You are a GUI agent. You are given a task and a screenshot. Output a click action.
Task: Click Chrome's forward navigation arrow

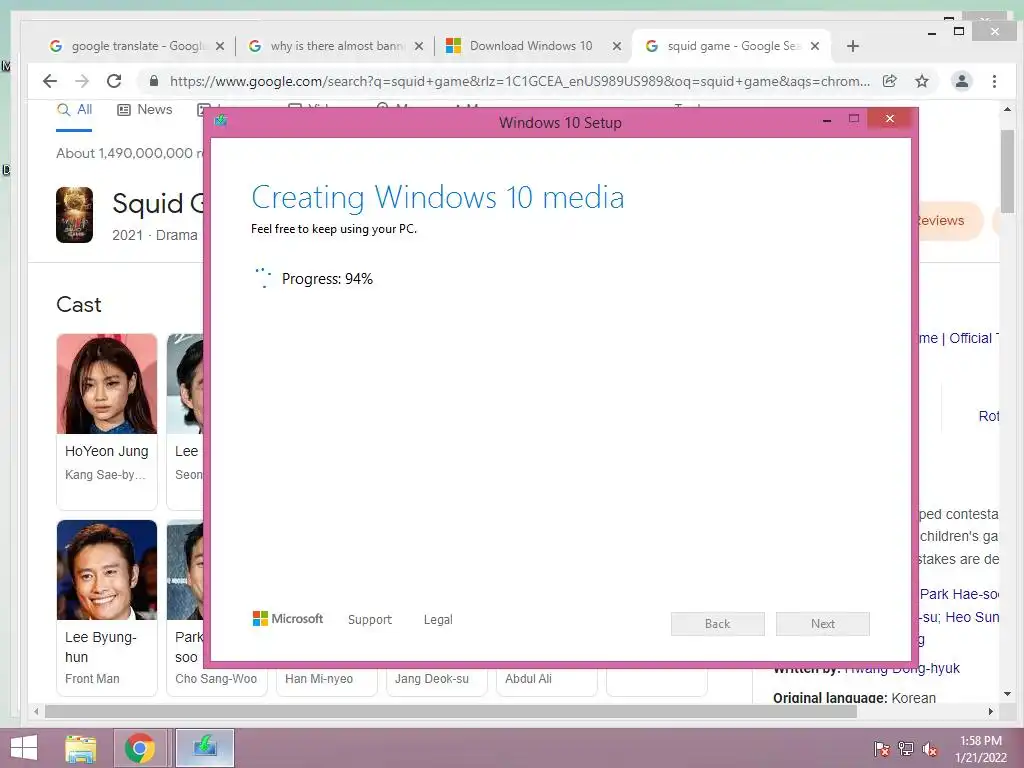point(82,81)
